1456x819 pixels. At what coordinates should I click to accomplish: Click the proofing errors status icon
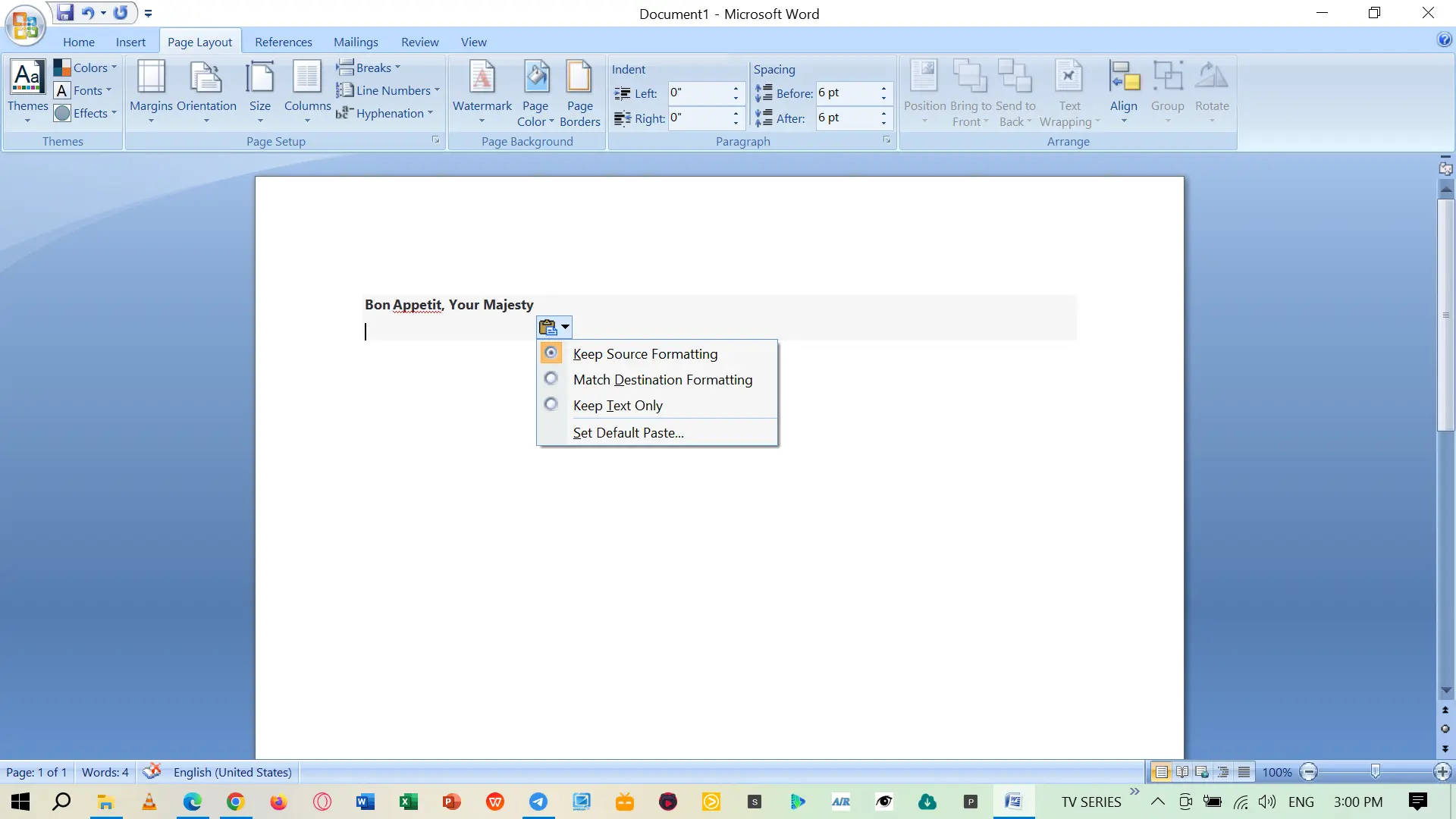click(152, 771)
